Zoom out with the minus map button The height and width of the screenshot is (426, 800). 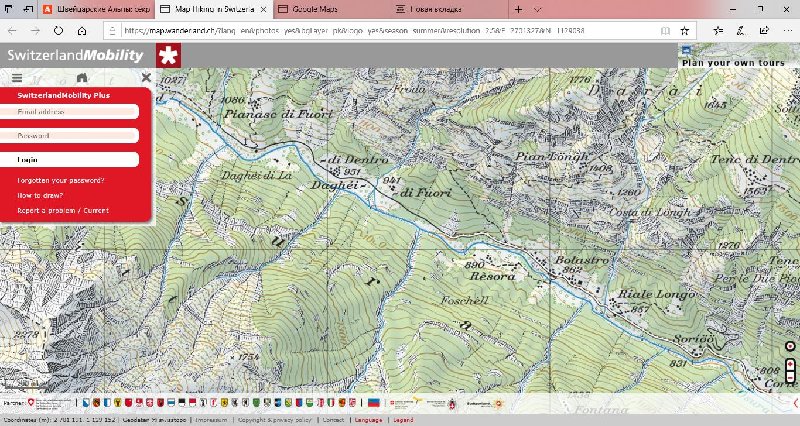click(x=790, y=377)
